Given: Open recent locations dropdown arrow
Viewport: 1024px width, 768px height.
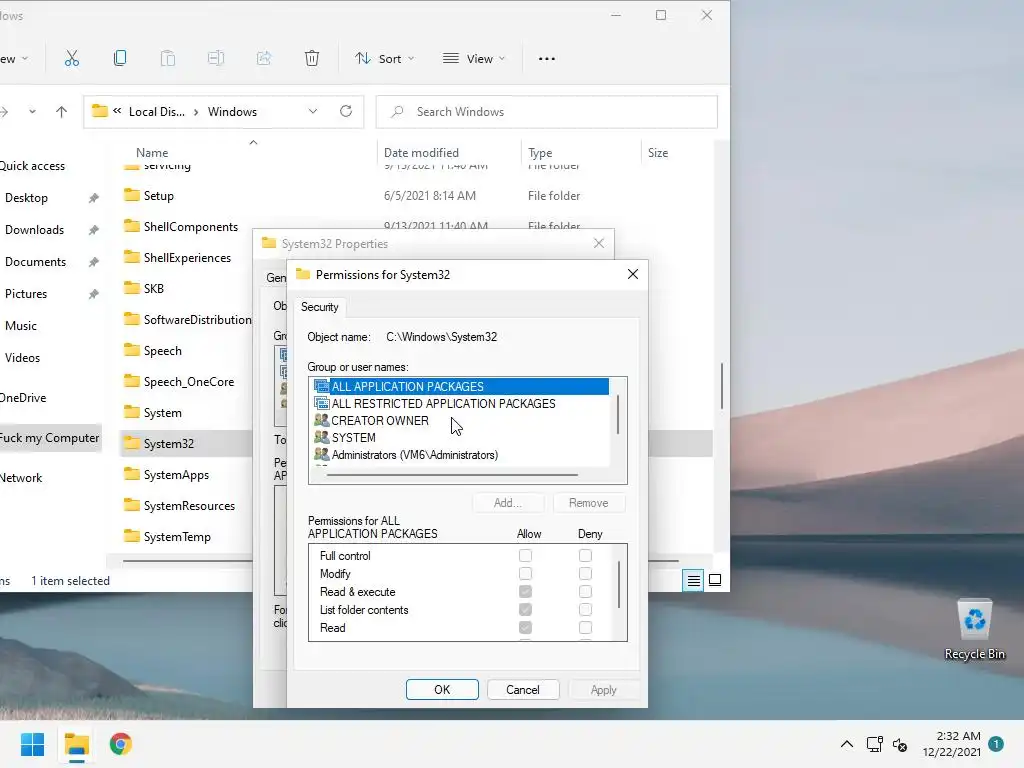Looking at the screenshot, I should pyautogui.click(x=32, y=112).
